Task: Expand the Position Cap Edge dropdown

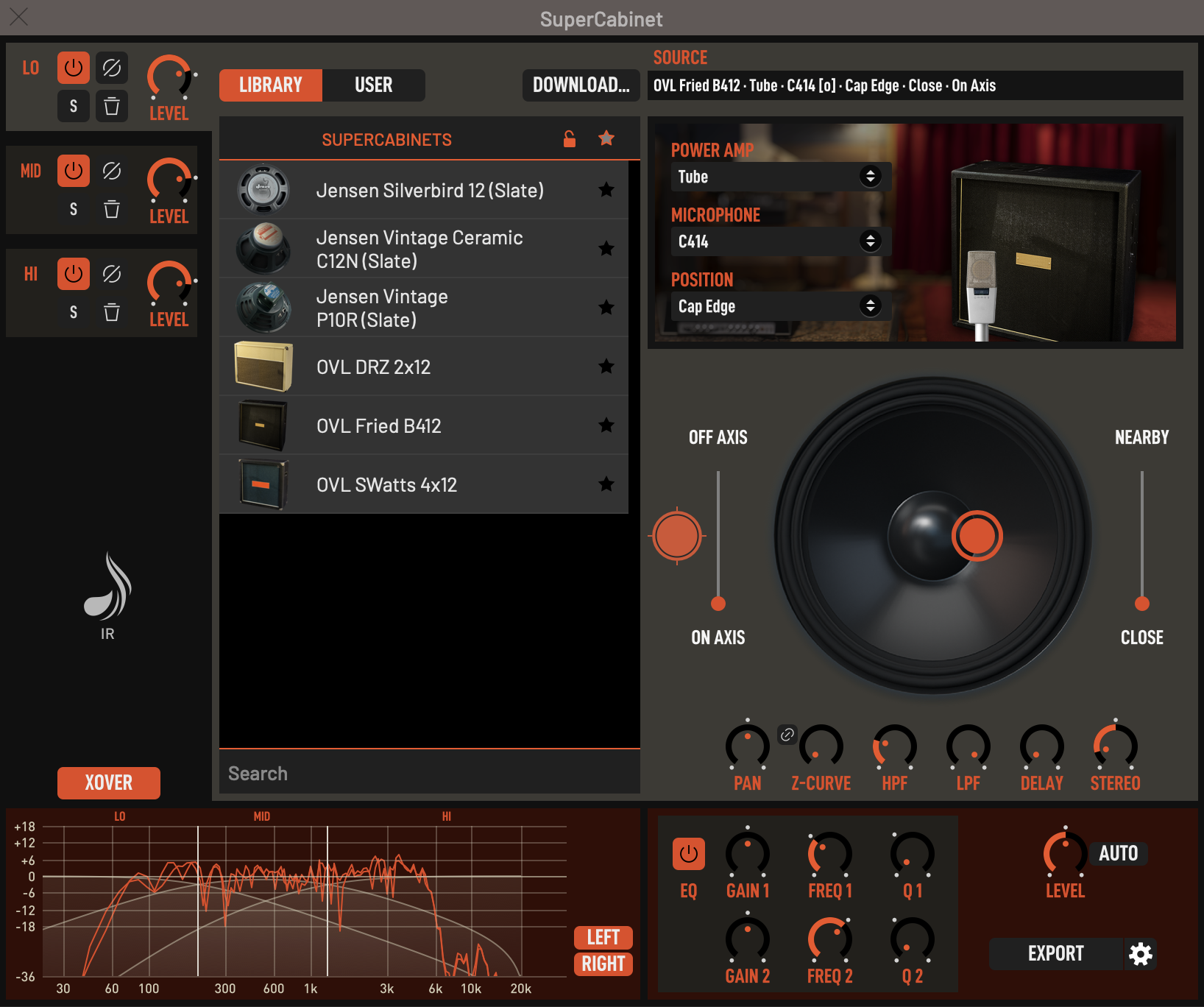Action: 780,306
